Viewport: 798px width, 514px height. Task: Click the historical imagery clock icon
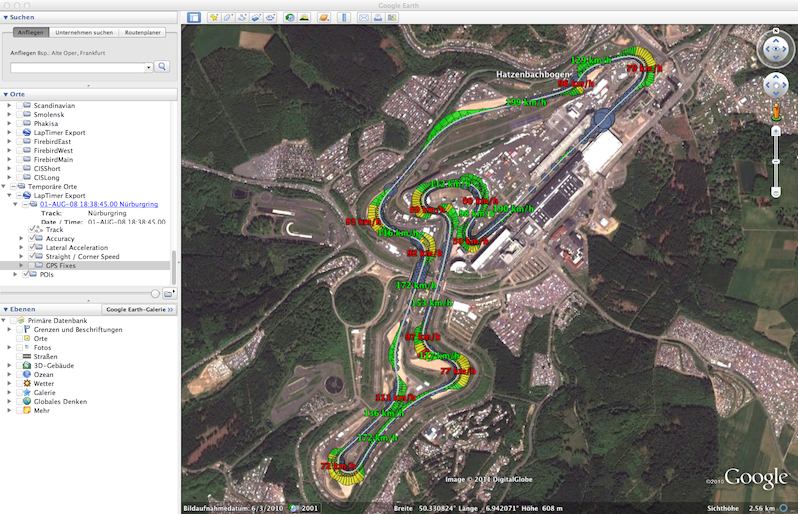click(x=290, y=17)
